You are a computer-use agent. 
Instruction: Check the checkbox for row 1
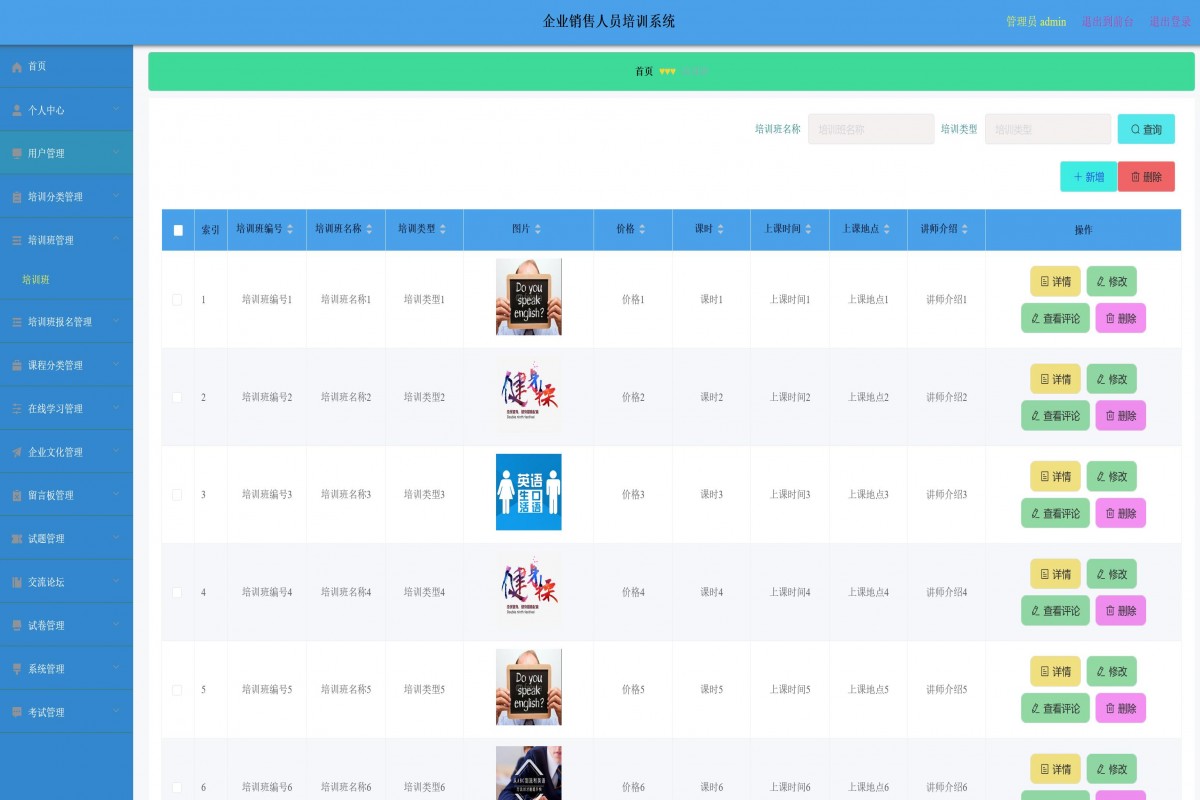click(177, 300)
